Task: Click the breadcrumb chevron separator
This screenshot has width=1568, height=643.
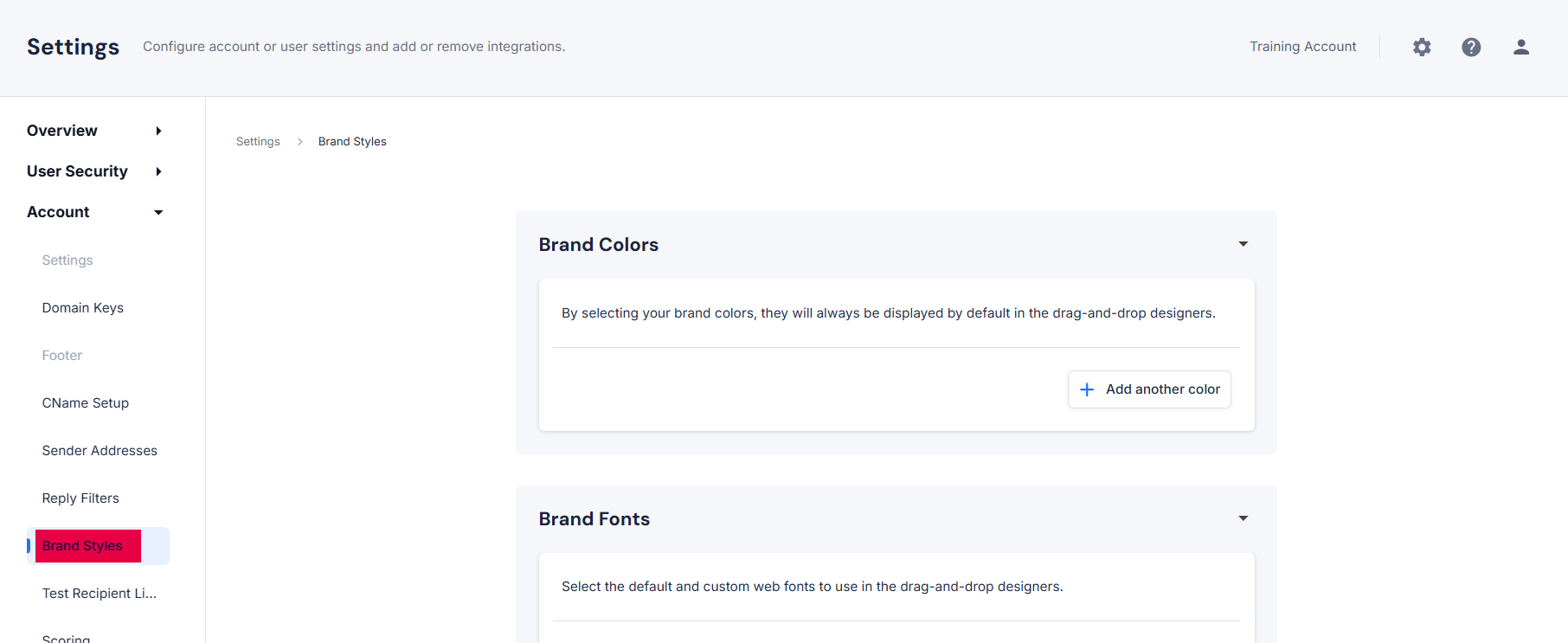Action: click(x=299, y=142)
